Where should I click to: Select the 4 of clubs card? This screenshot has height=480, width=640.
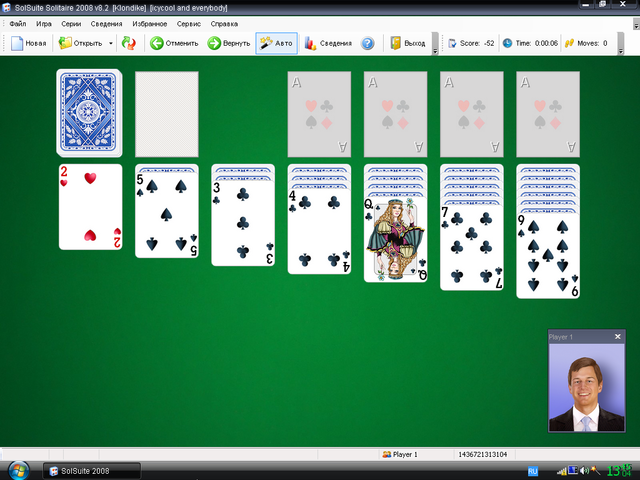point(319,231)
